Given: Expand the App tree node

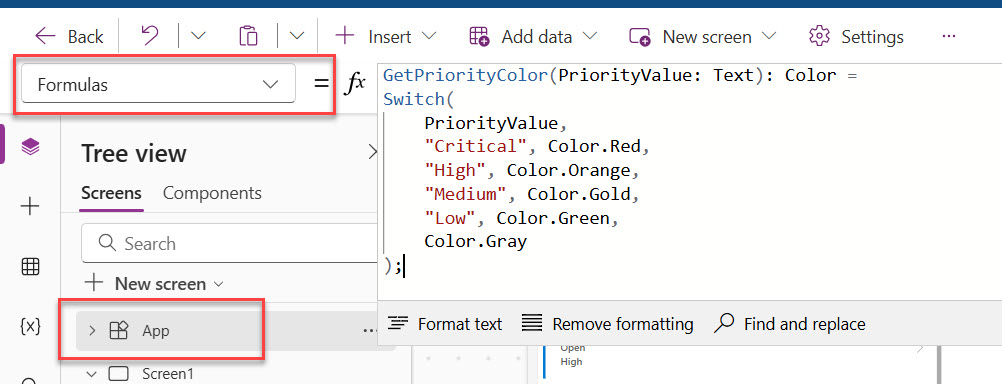Looking at the screenshot, I should (92, 330).
